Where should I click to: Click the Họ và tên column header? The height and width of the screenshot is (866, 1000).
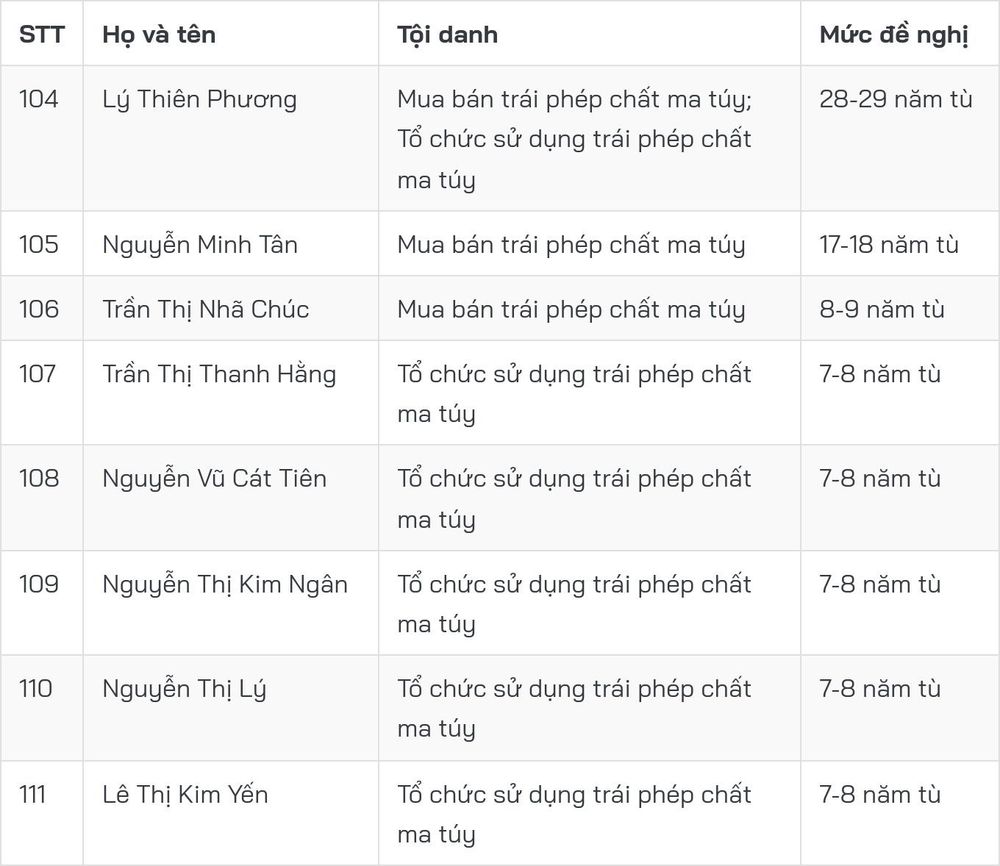pyautogui.click(x=159, y=34)
